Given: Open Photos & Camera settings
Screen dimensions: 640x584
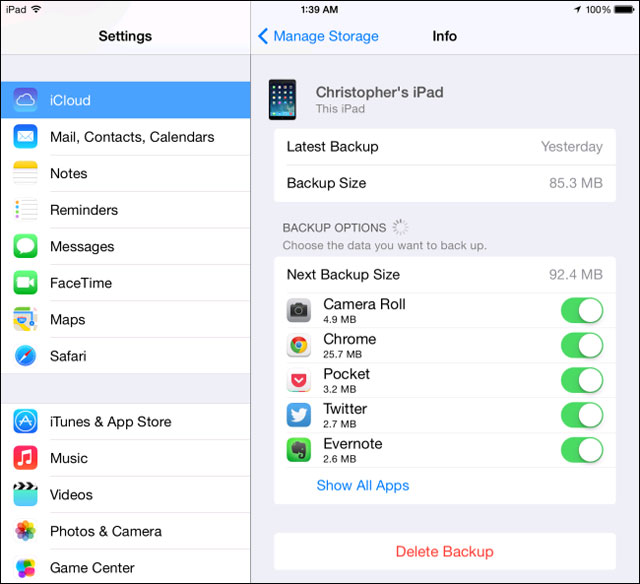Looking at the screenshot, I should [126, 531].
